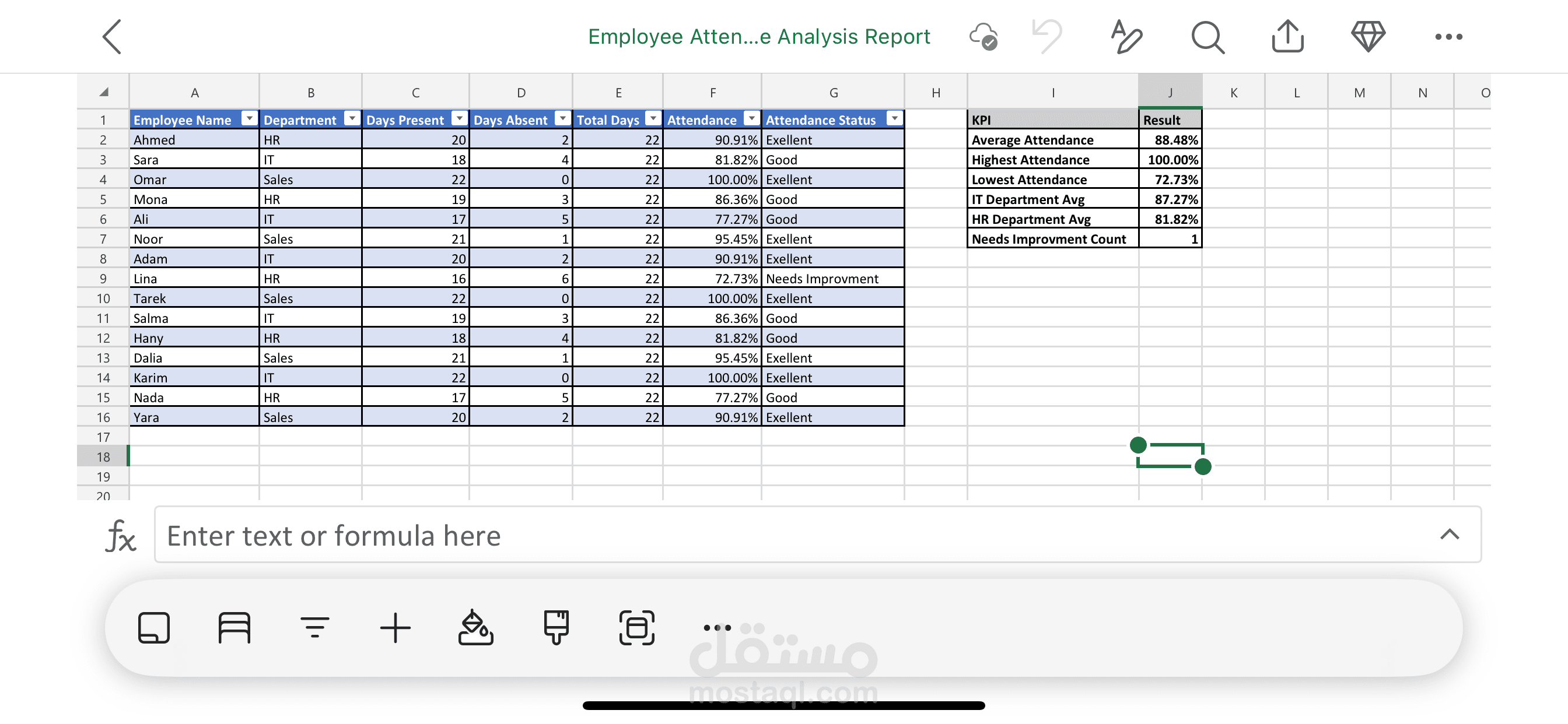Go back using the left chevron
The height and width of the screenshot is (724, 1568).
coord(113,37)
